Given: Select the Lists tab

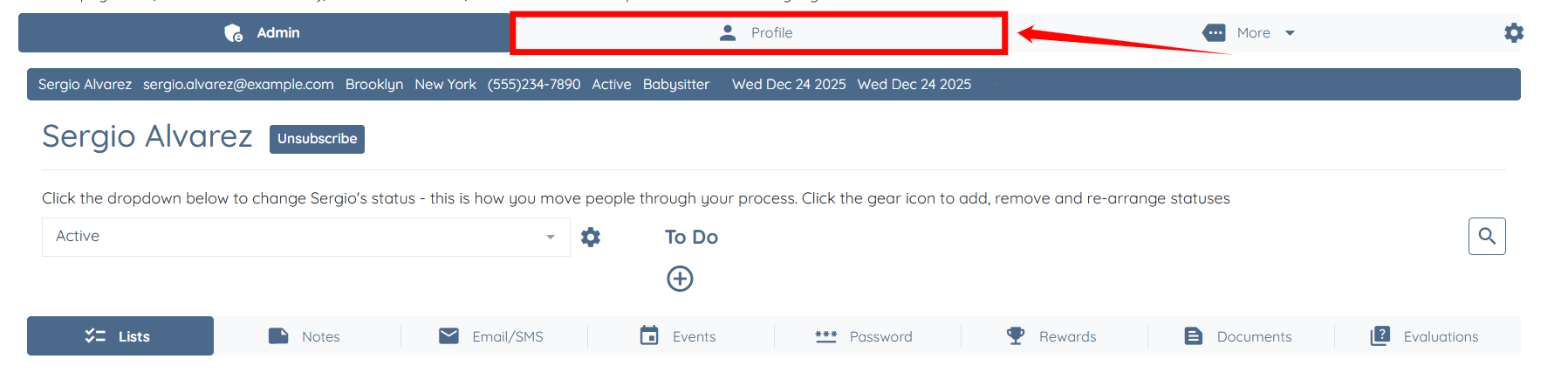Looking at the screenshot, I should click(x=120, y=336).
